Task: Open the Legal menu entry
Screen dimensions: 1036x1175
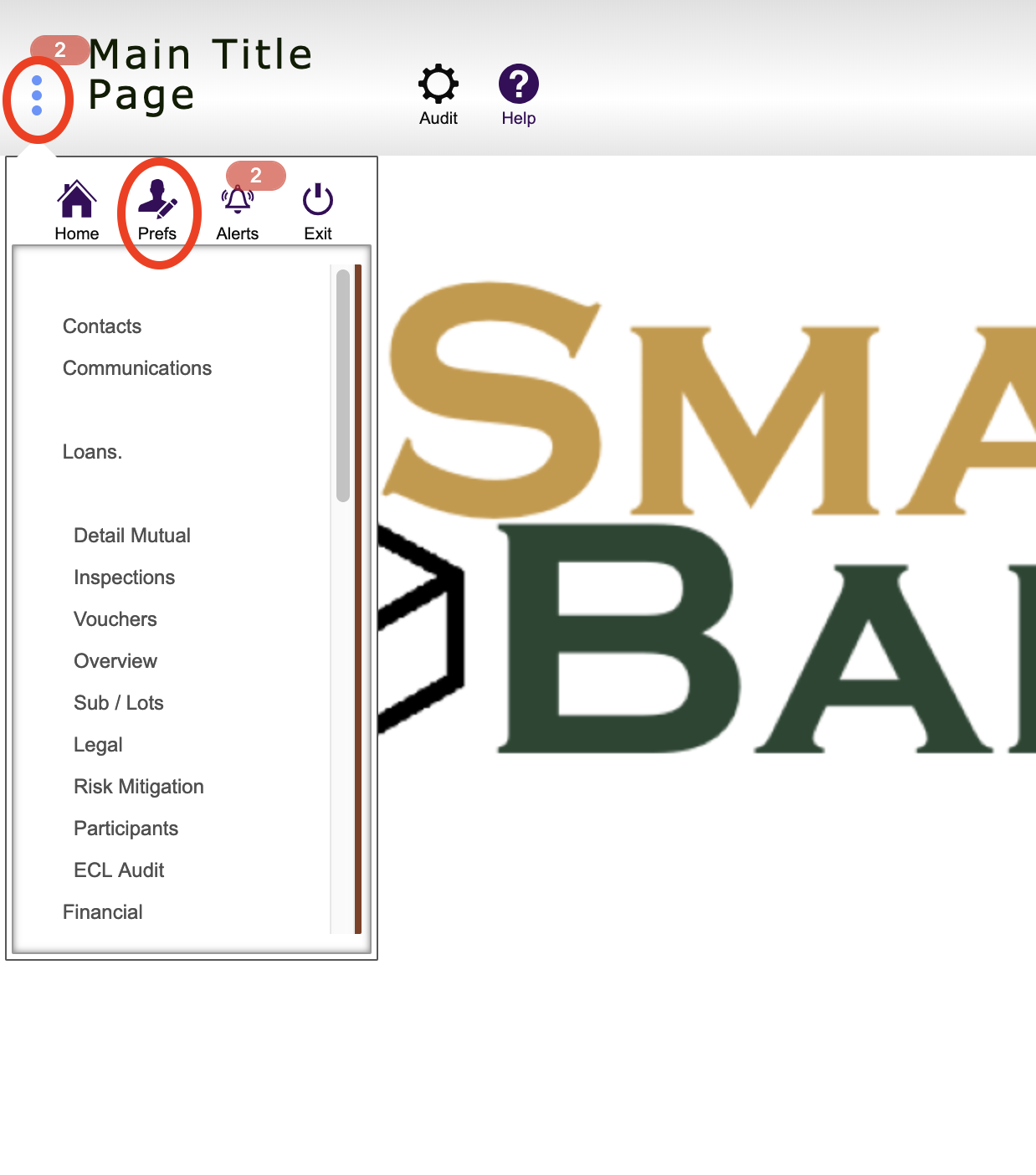Action: [x=98, y=745]
